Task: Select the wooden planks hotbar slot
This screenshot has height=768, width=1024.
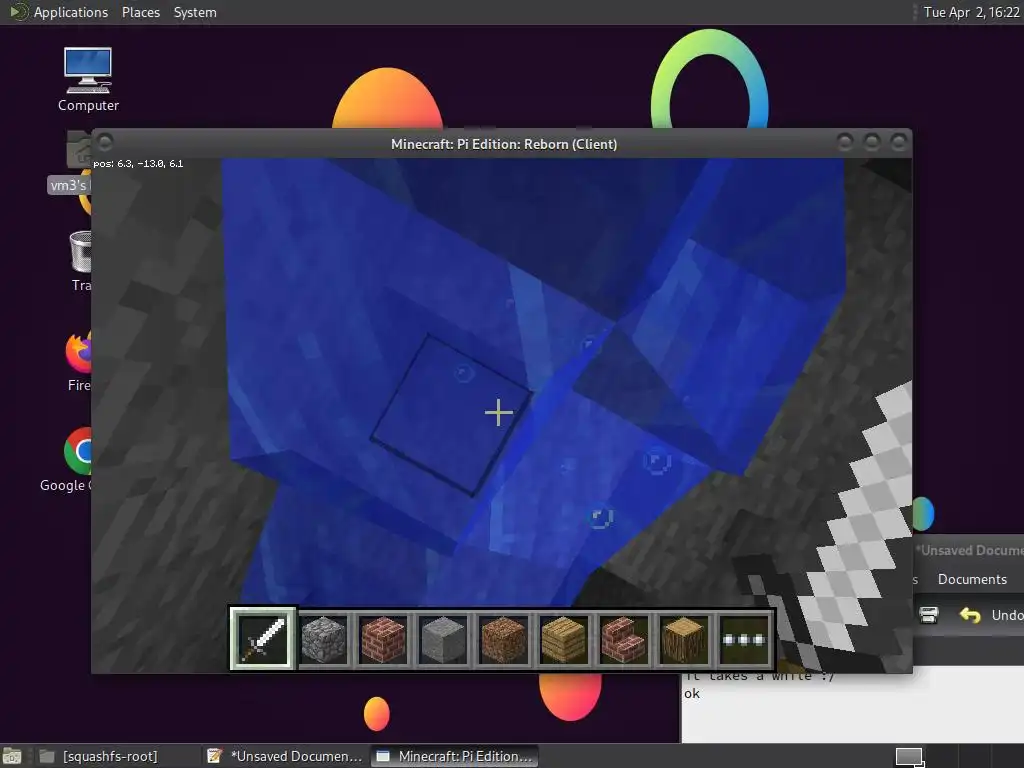Action: 564,639
